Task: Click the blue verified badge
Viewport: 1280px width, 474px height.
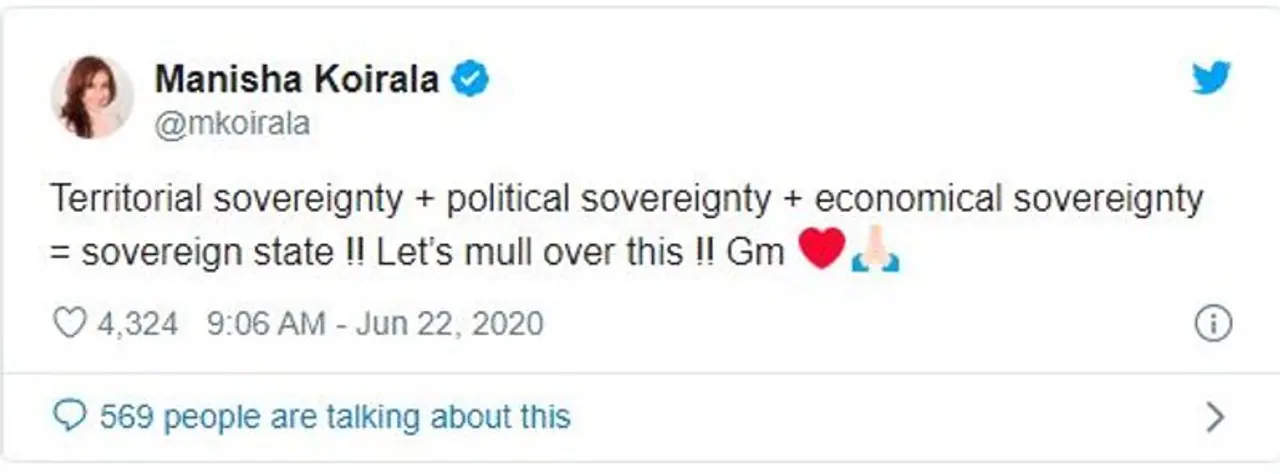Action: click(x=469, y=79)
